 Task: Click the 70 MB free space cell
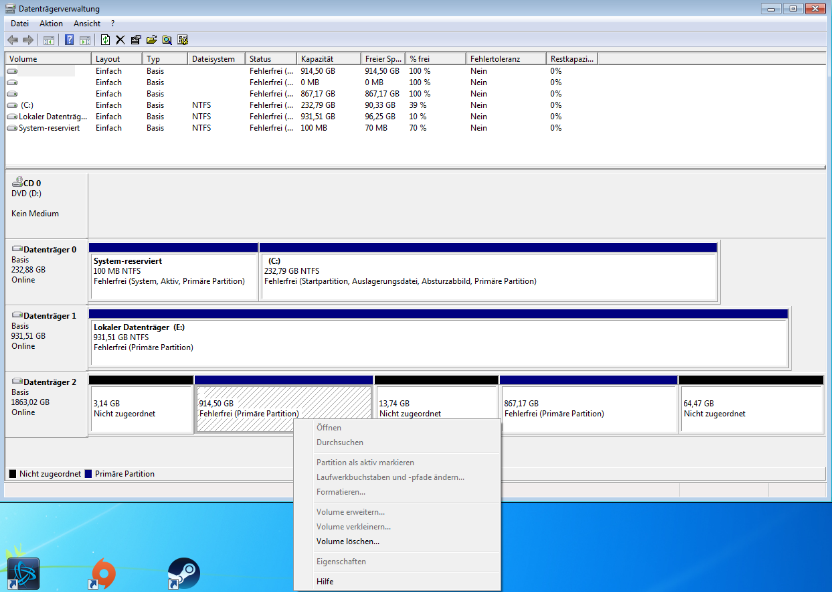[x=376, y=128]
